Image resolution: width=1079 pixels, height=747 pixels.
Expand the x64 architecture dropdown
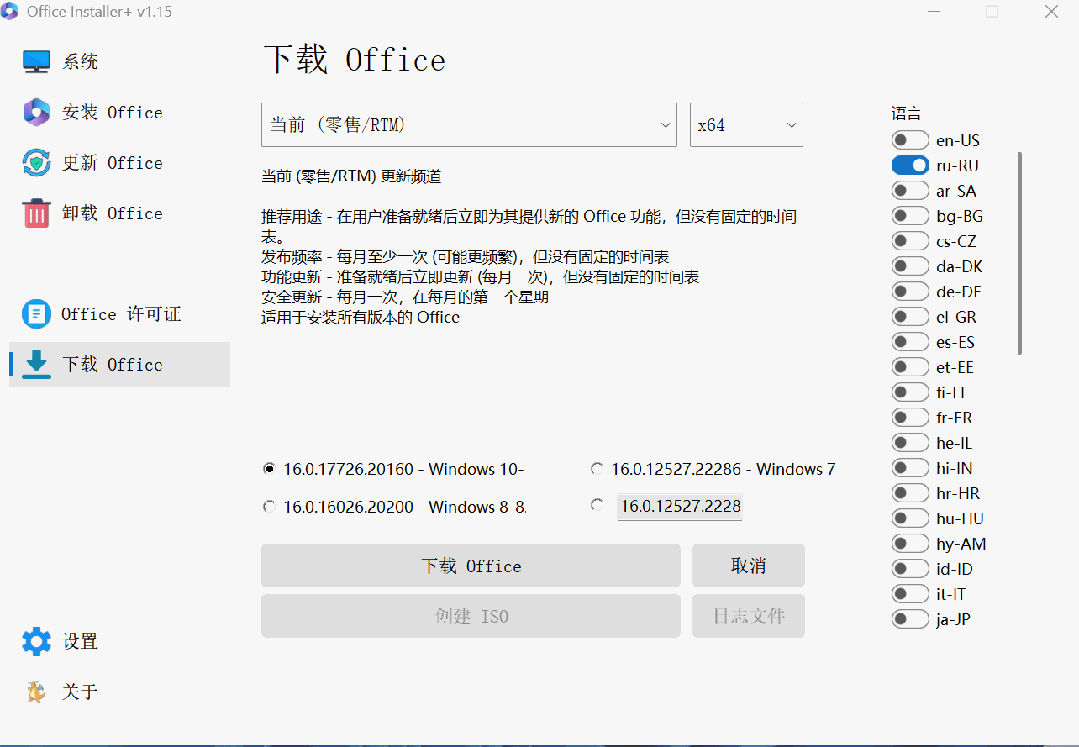pos(746,125)
